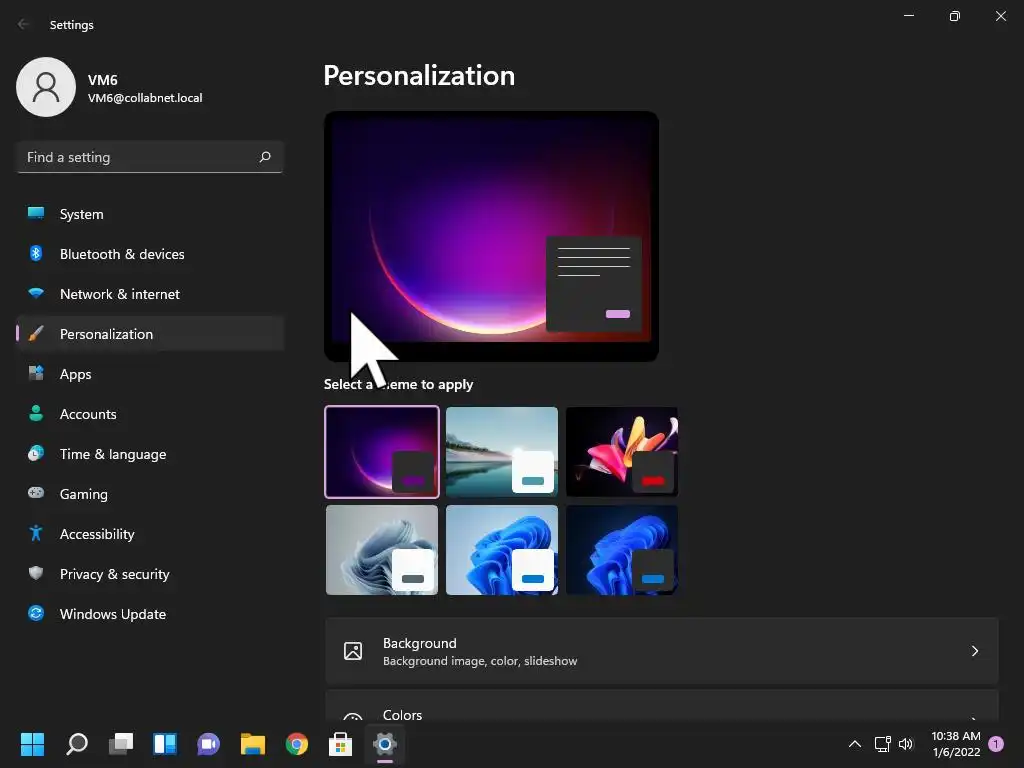Navigate to Time & language
1024x768 pixels.
150,453
